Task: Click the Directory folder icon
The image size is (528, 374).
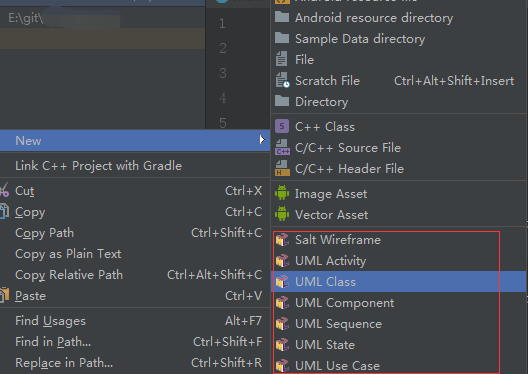Action: [282, 101]
